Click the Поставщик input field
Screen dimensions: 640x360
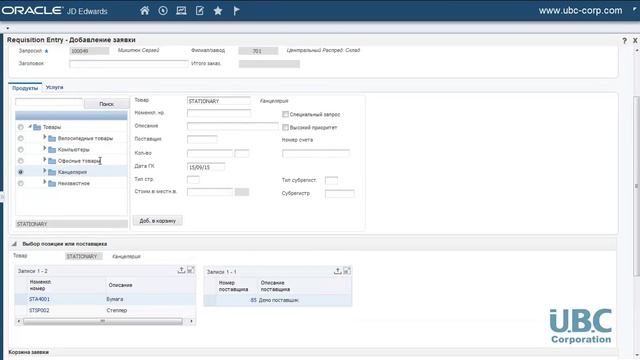[x=202, y=140]
